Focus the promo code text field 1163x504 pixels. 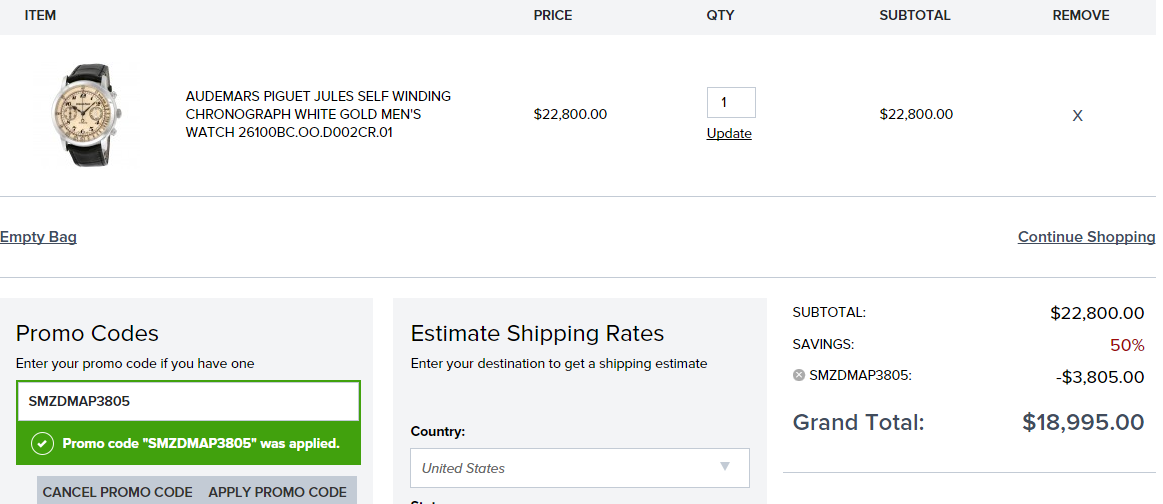[x=188, y=401]
